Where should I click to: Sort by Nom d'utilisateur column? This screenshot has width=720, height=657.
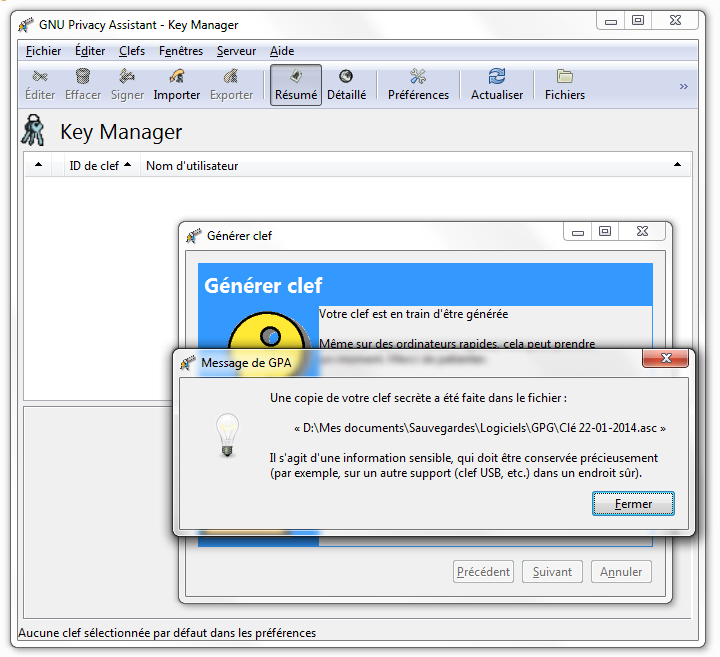click(415, 166)
